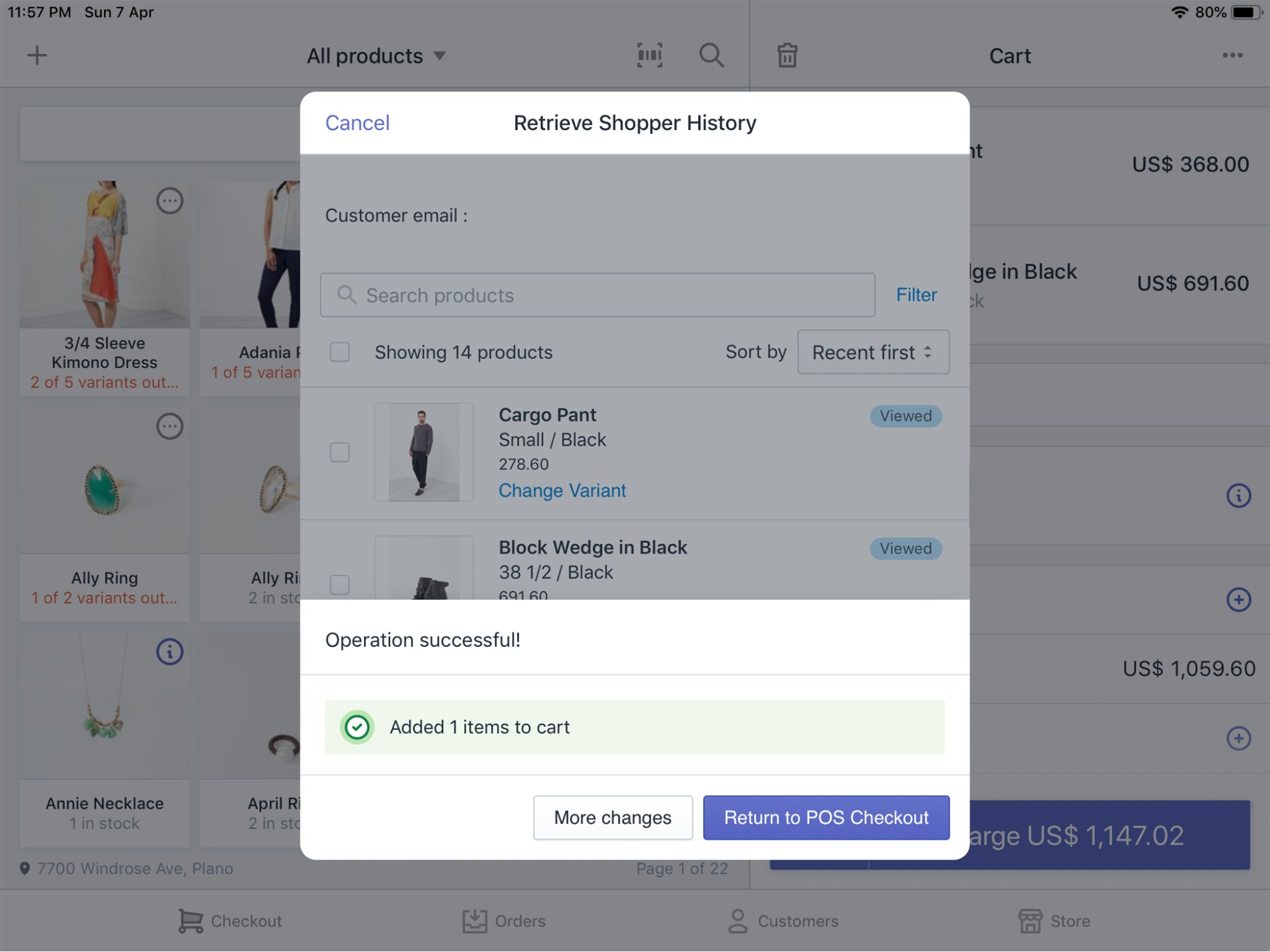Open the barcode scanner

(649, 56)
